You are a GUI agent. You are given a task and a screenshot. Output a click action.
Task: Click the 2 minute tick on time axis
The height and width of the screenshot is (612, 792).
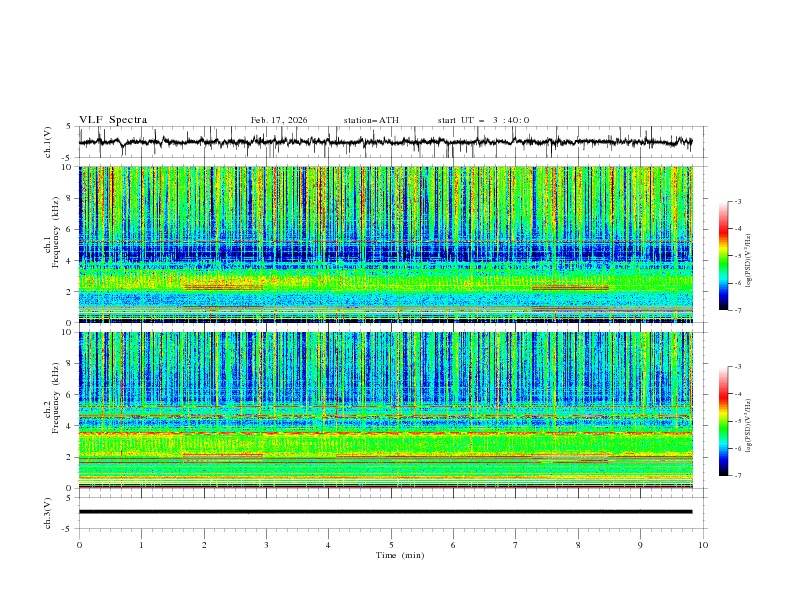click(x=204, y=544)
